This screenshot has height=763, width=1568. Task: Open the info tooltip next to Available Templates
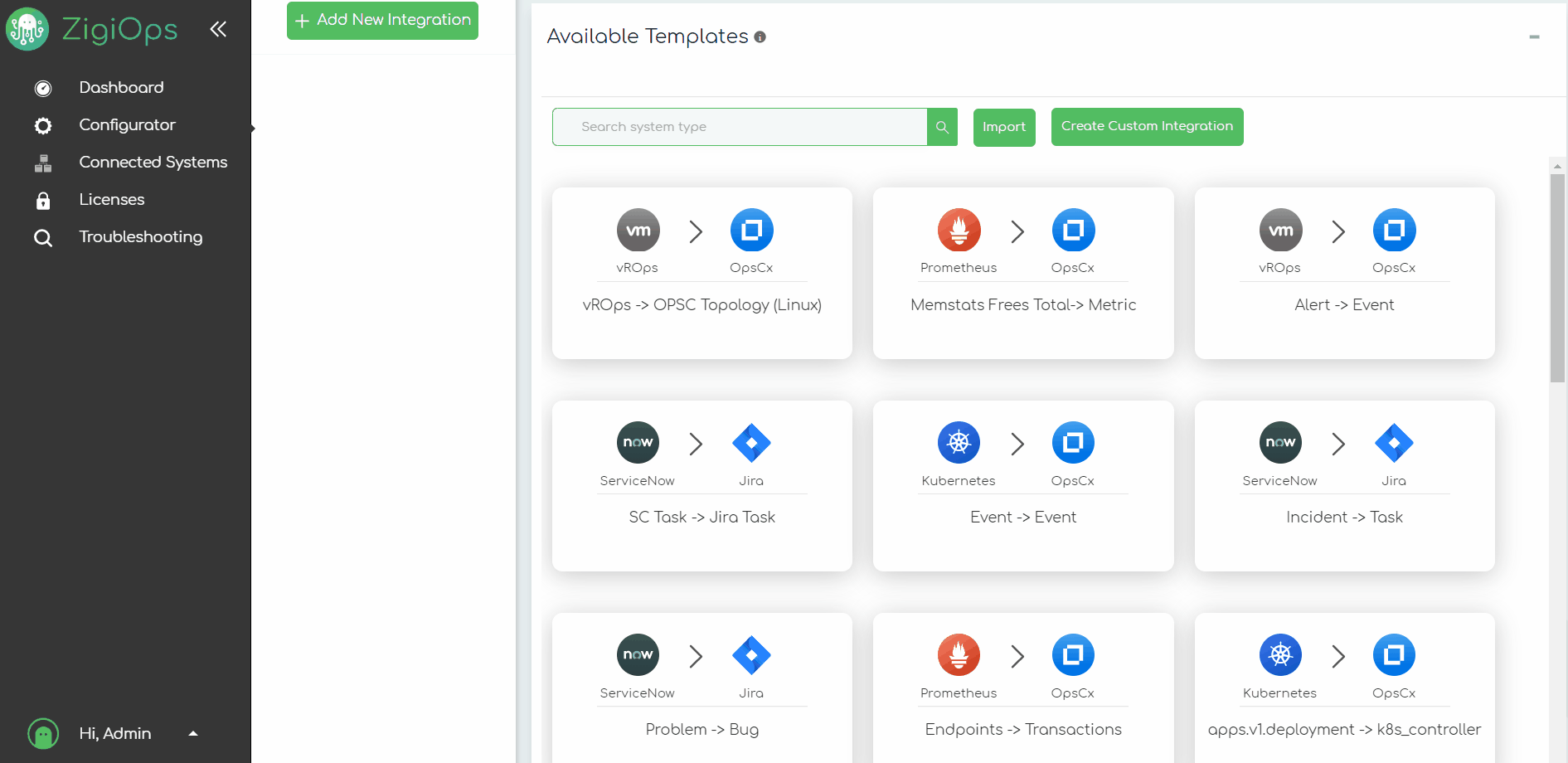tap(760, 36)
